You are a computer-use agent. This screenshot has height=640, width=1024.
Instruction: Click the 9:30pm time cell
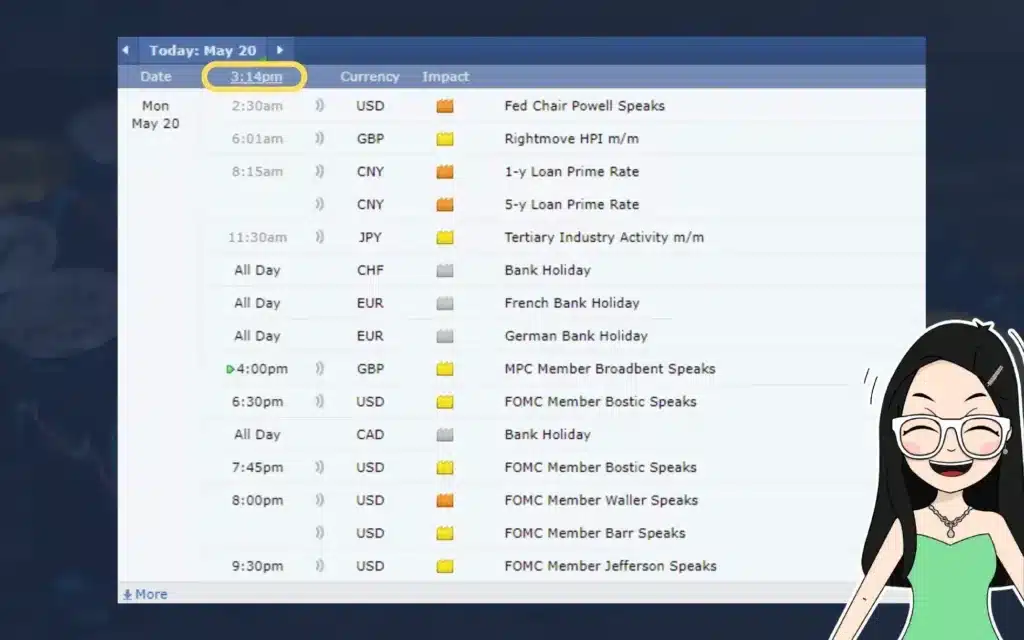257,566
